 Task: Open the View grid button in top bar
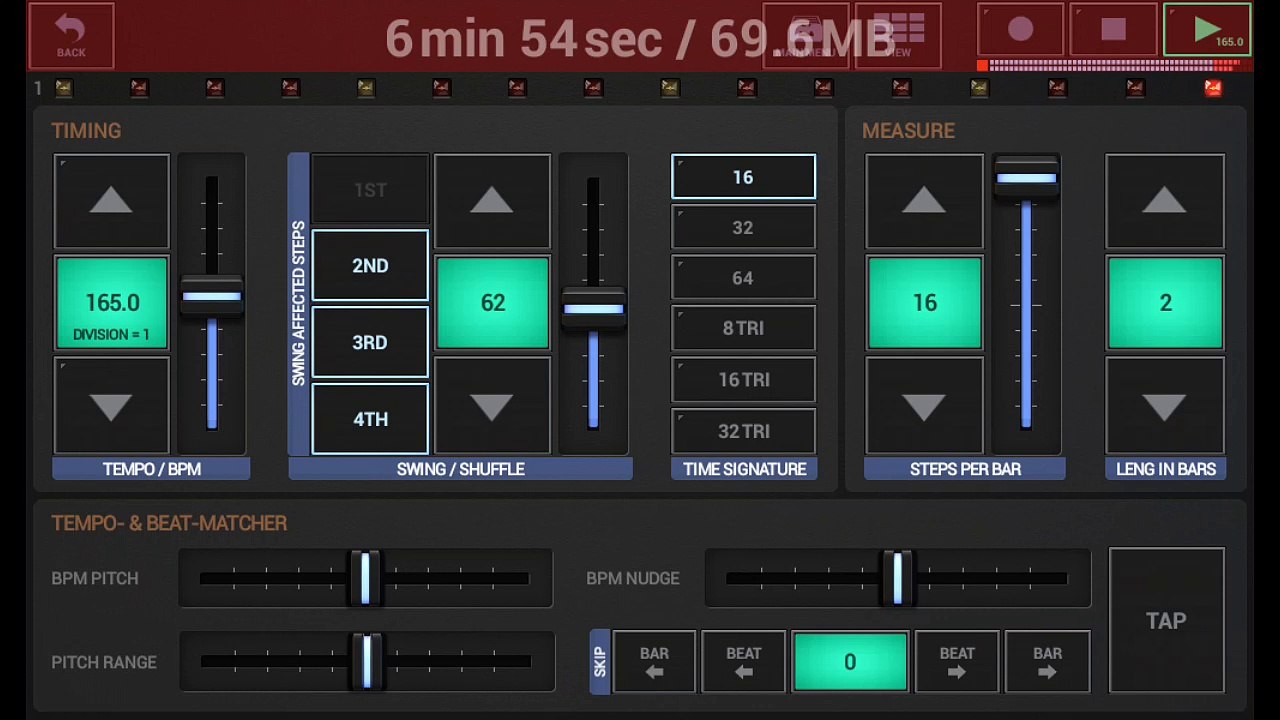[898, 35]
